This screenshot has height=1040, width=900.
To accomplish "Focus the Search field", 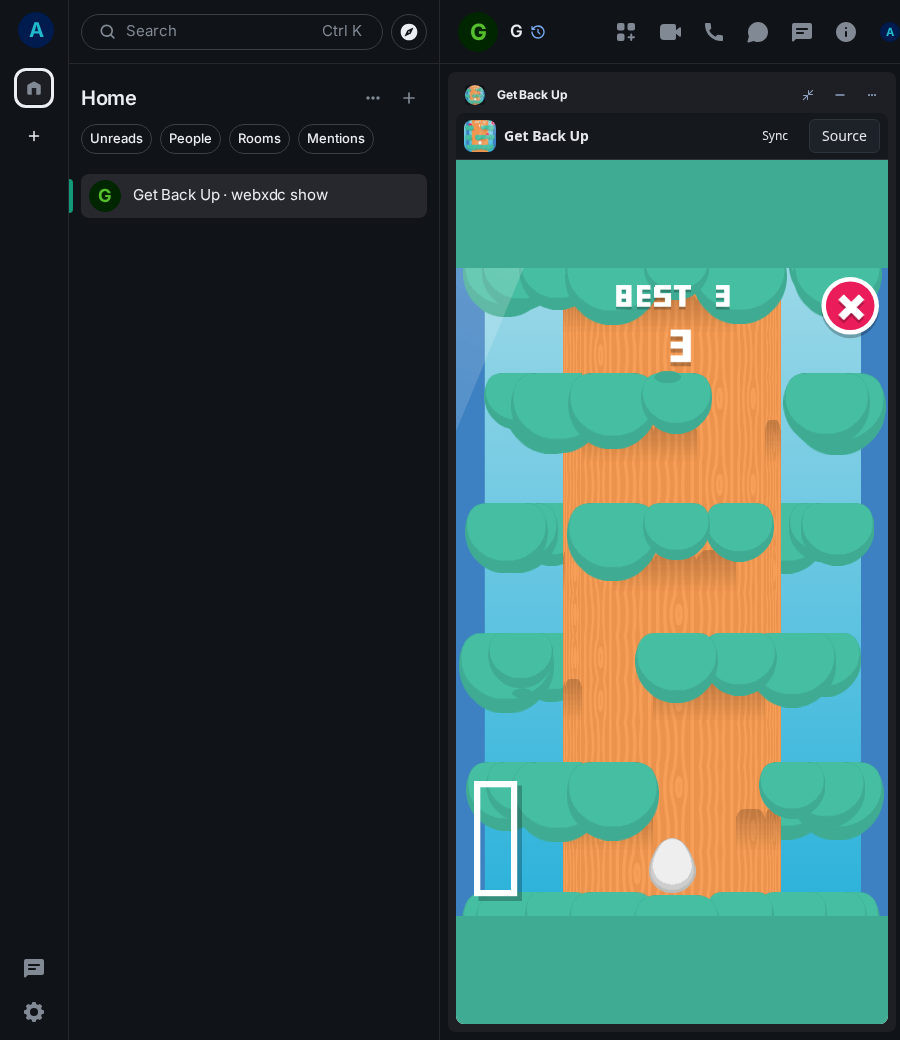I will point(231,32).
